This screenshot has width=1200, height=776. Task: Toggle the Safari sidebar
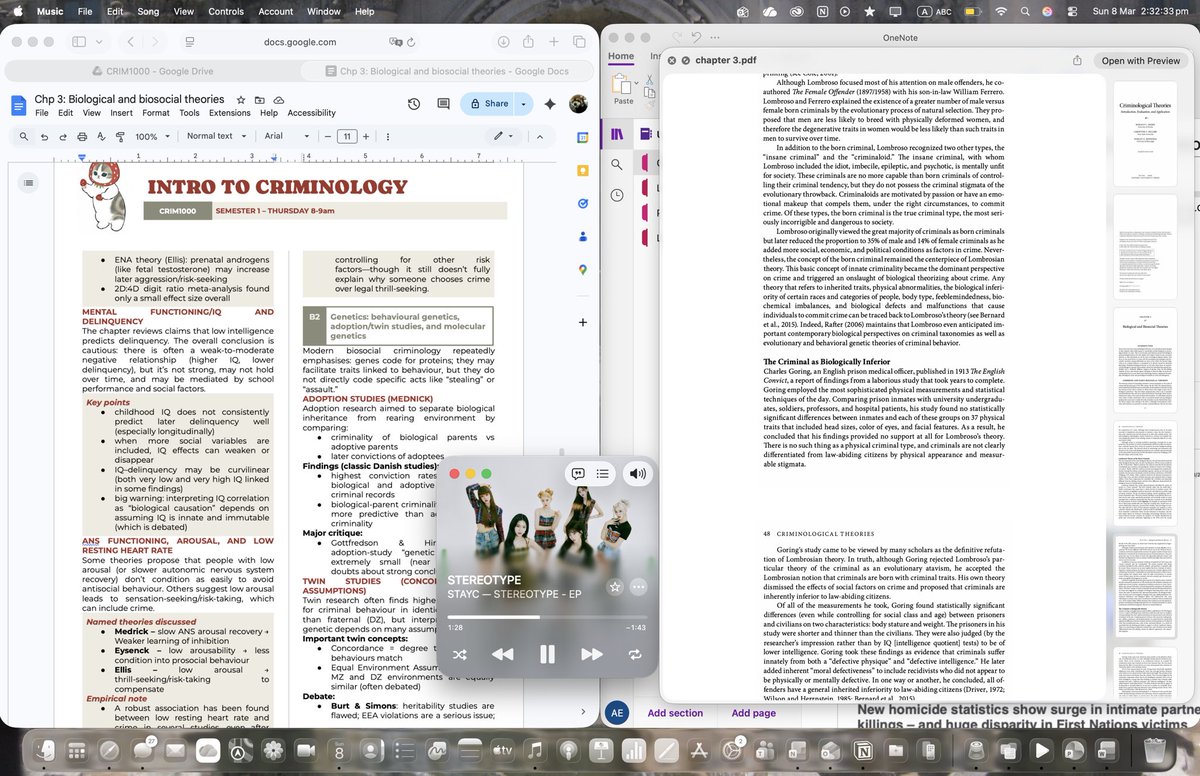click(80, 42)
